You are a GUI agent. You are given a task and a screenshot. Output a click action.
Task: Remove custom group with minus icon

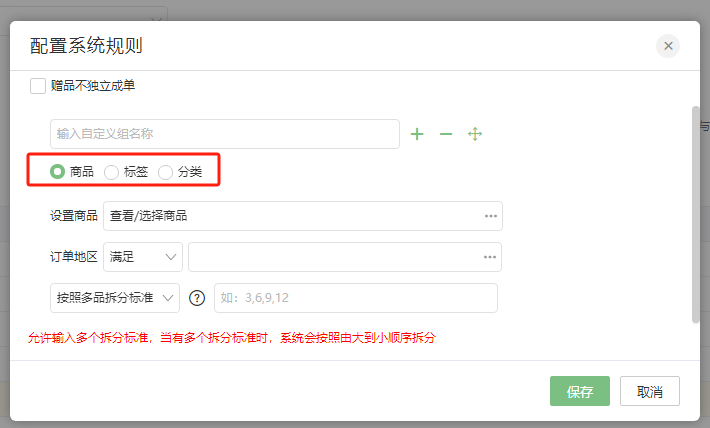click(446, 134)
